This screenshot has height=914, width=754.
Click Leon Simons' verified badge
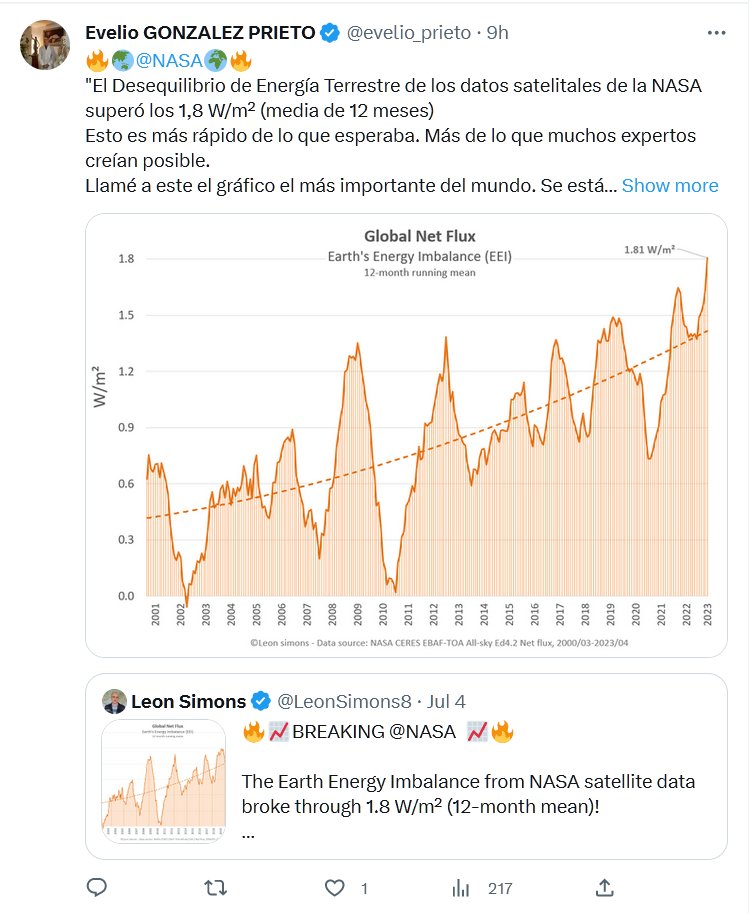pyautogui.click(x=259, y=698)
